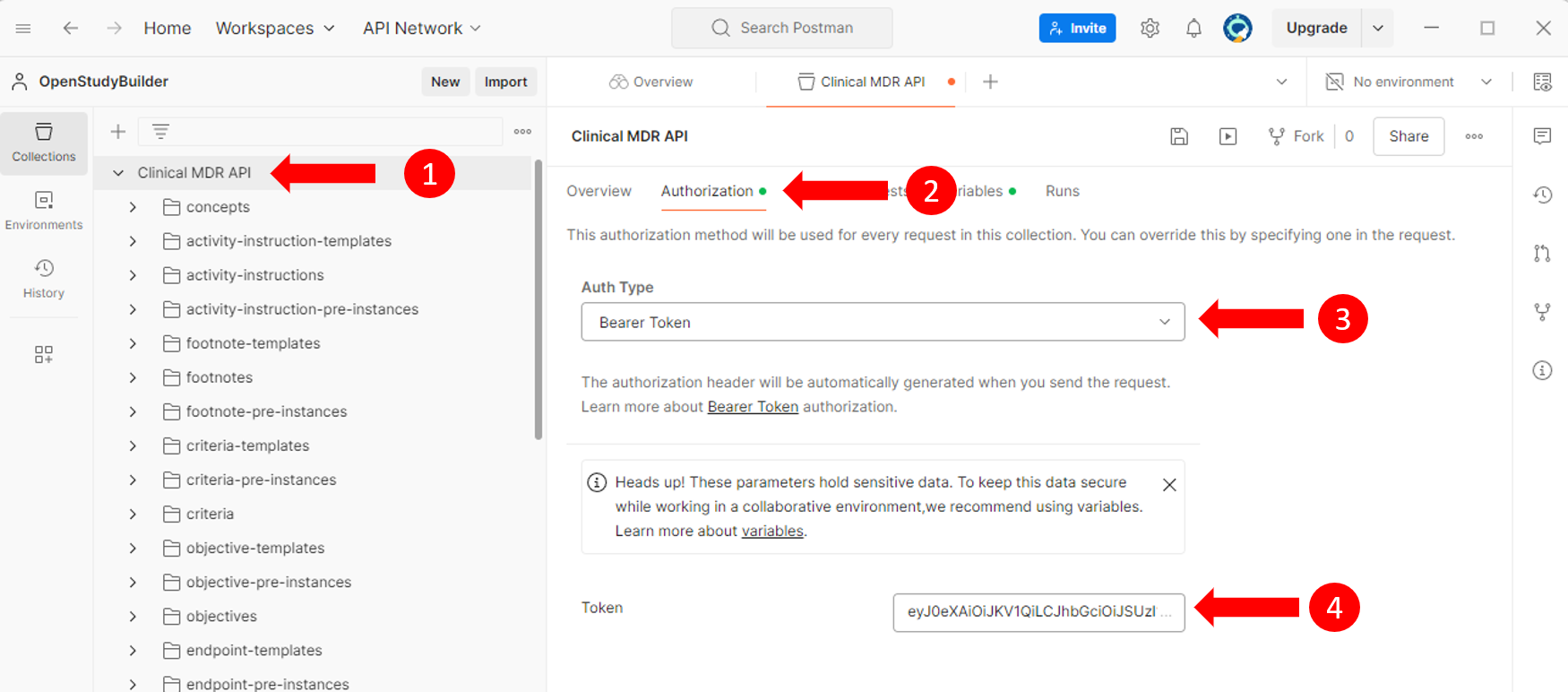Run the collection with play icon
This screenshot has width=1568, height=692.
(1228, 136)
